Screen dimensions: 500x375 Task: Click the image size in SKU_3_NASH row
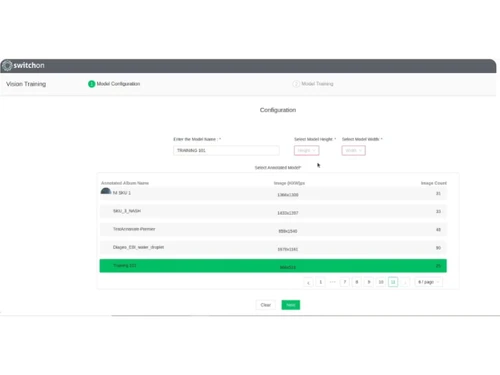(288, 213)
